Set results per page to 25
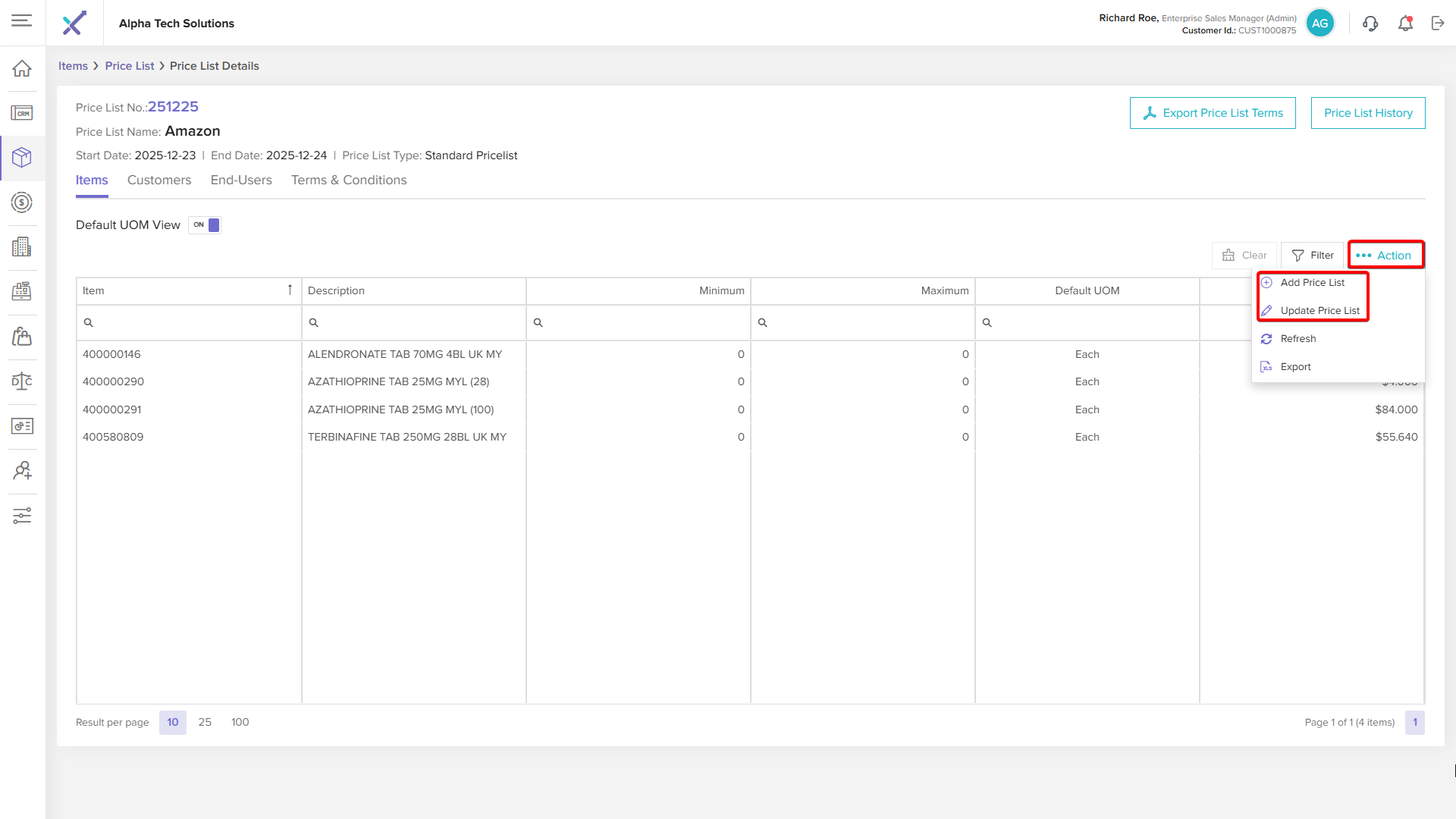Image resolution: width=1456 pixels, height=819 pixels. [205, 722]
